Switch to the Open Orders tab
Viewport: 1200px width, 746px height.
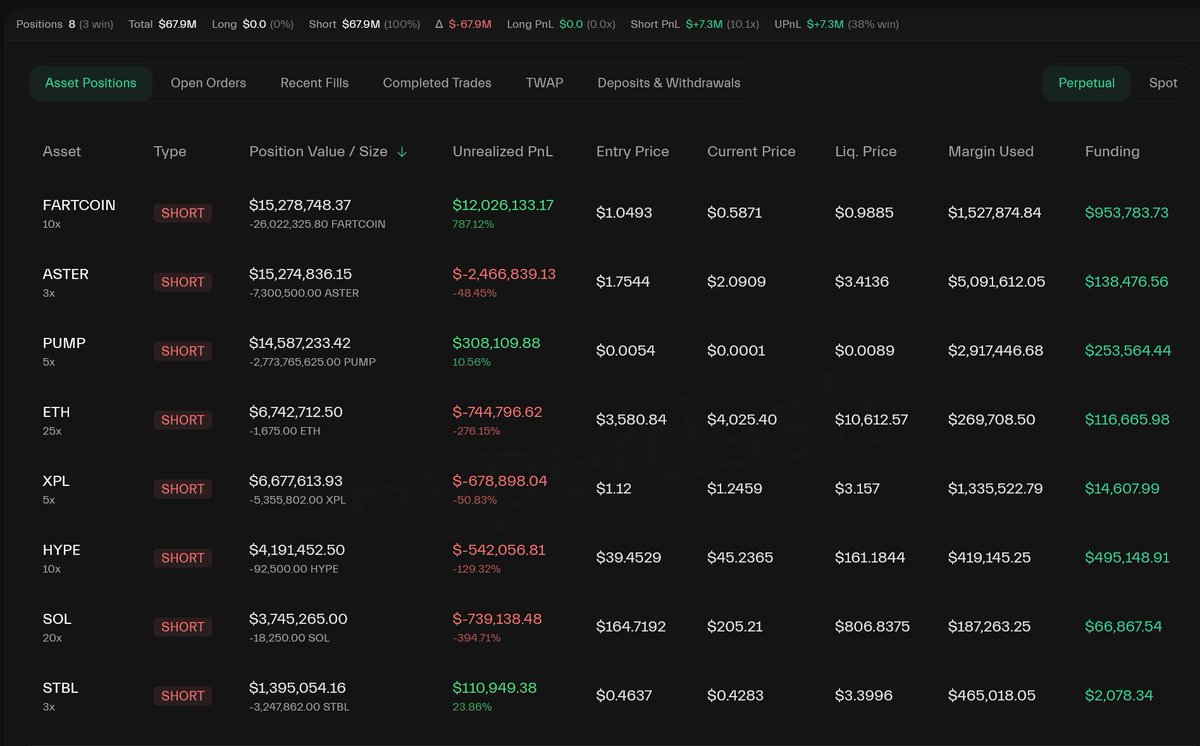coord(208,83)
